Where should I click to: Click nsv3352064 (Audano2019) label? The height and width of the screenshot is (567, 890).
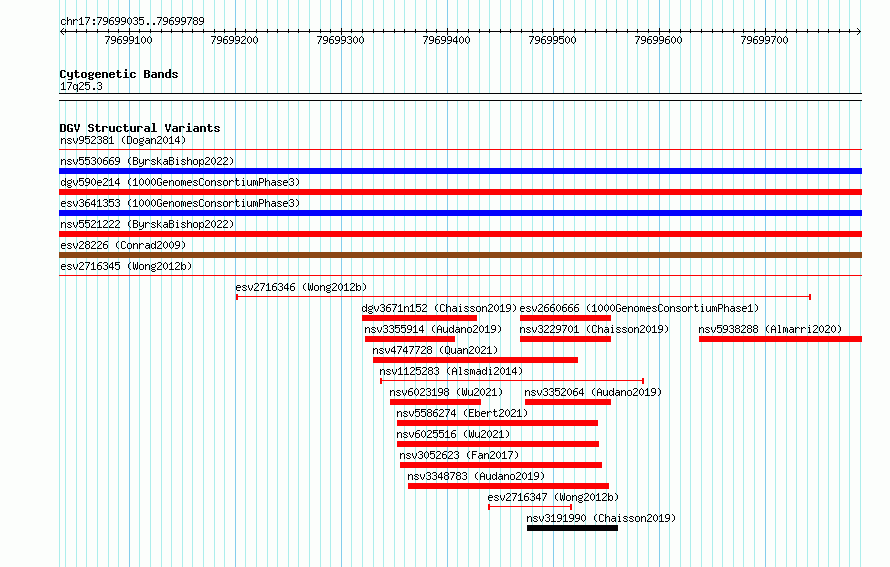tap(593, 392)
